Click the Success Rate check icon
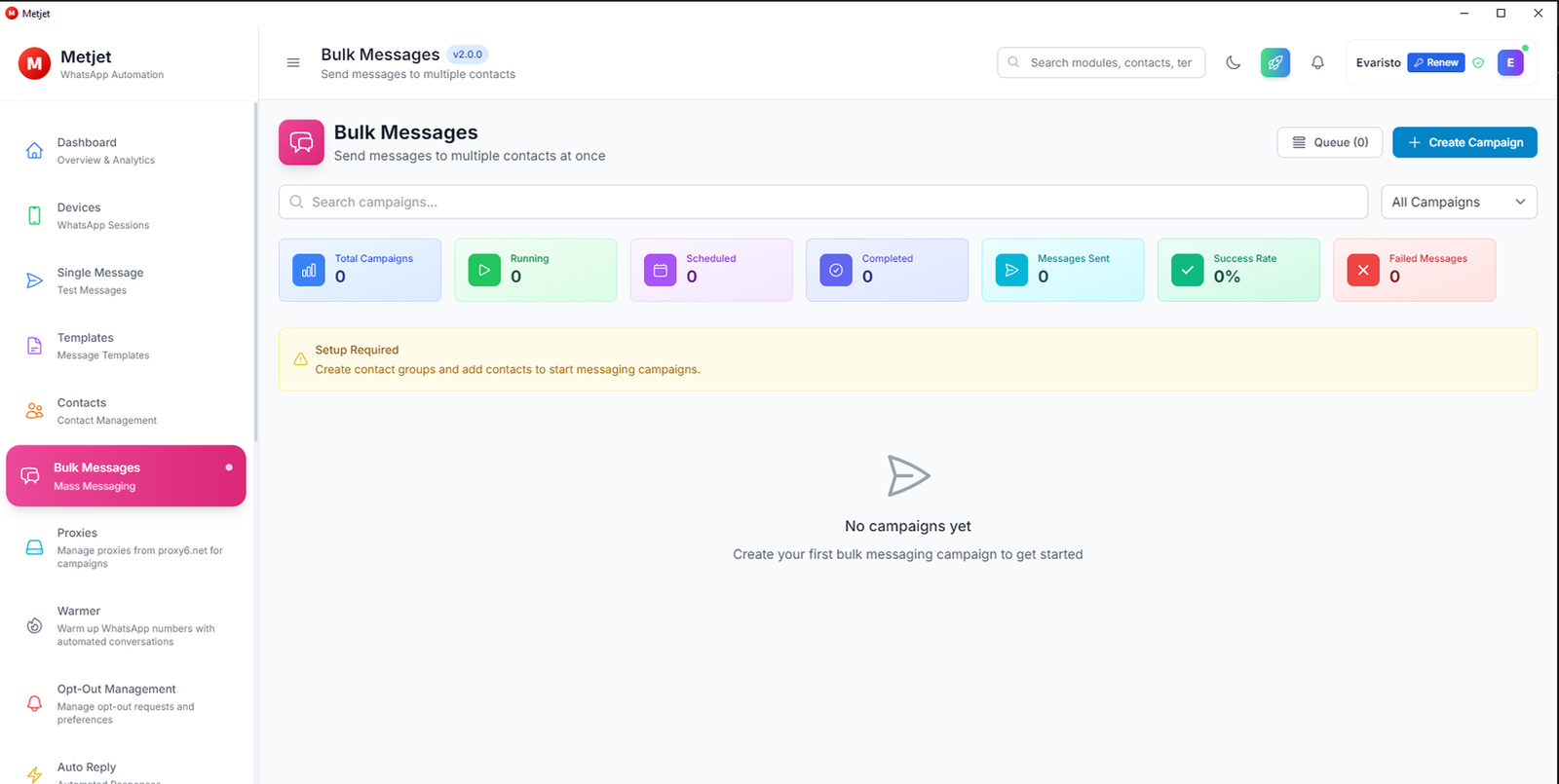The height and width of the screenshot is (784, 1559). point(1187,270)
